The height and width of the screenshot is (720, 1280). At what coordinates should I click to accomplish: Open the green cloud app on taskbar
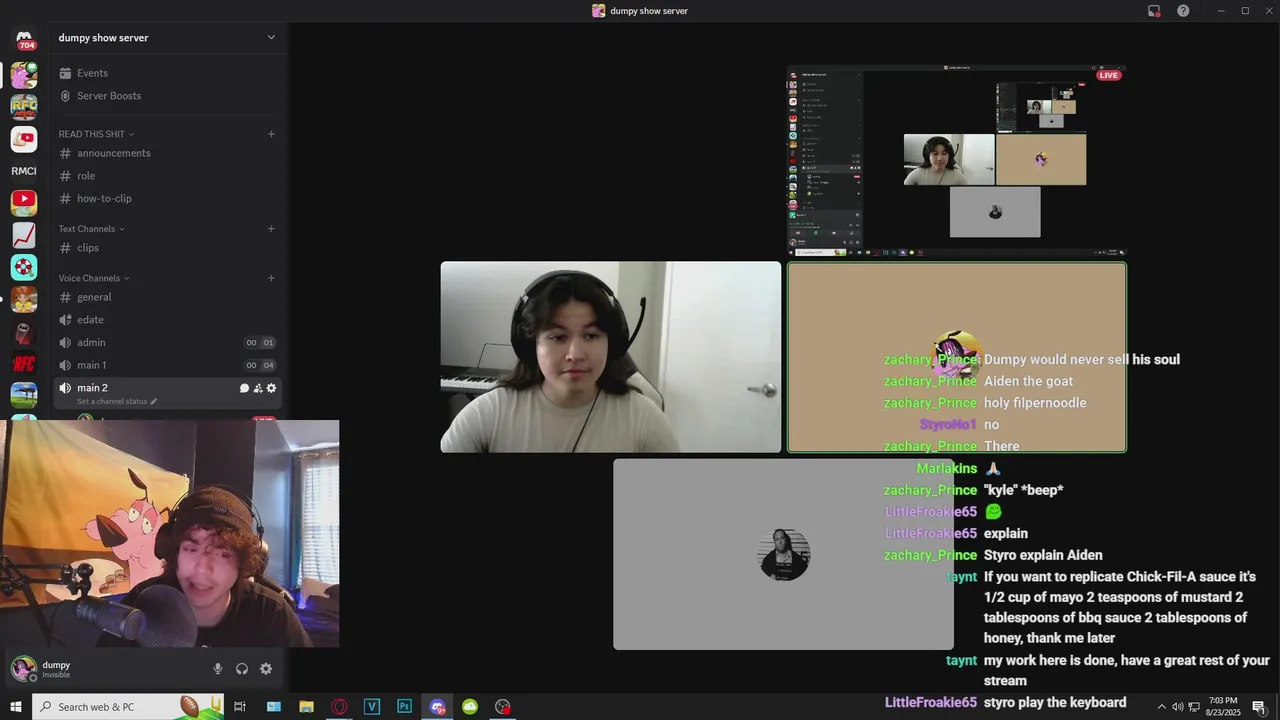[x=470, y=706]
